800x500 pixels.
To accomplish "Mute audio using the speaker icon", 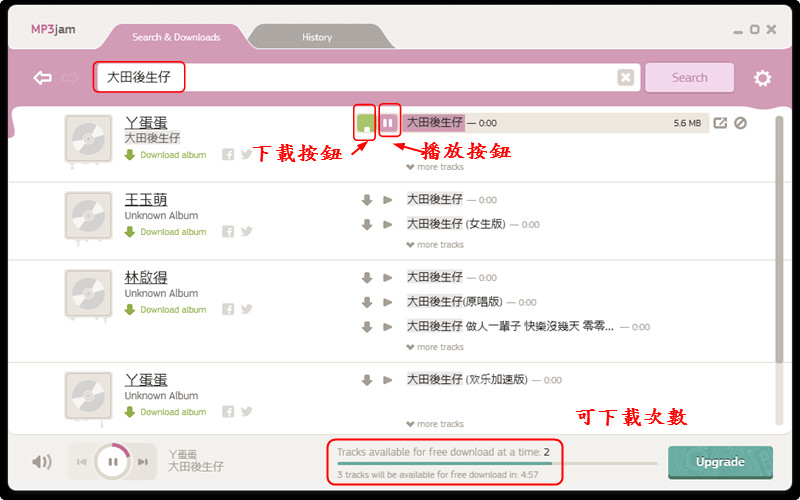I will point(42,462).
